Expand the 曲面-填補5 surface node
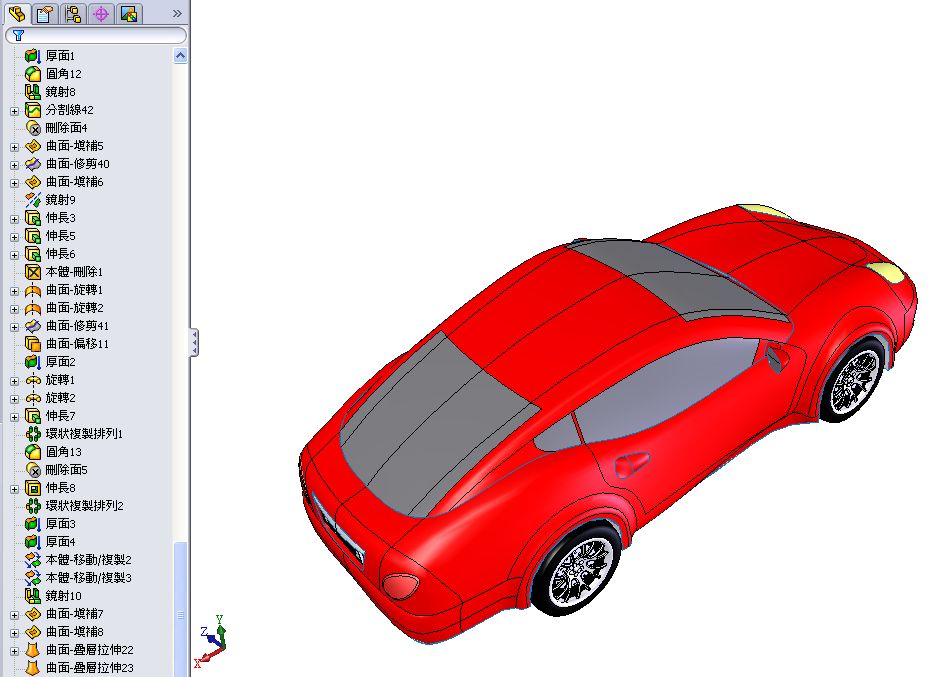The image size is (935, 677). [x=13, y=145]
